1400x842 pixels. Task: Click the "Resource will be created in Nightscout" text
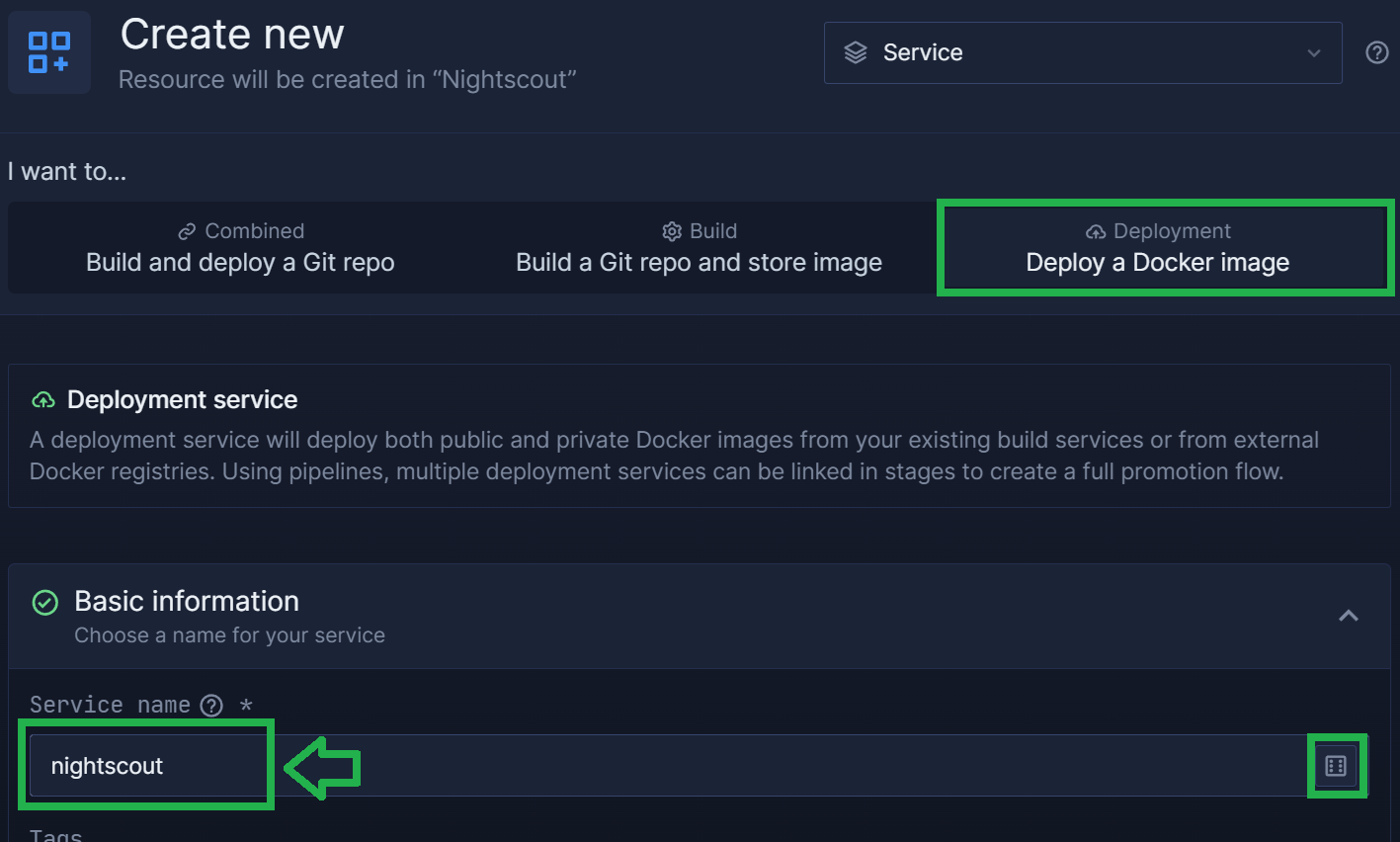pyautogui.click(x=348, y=79)
